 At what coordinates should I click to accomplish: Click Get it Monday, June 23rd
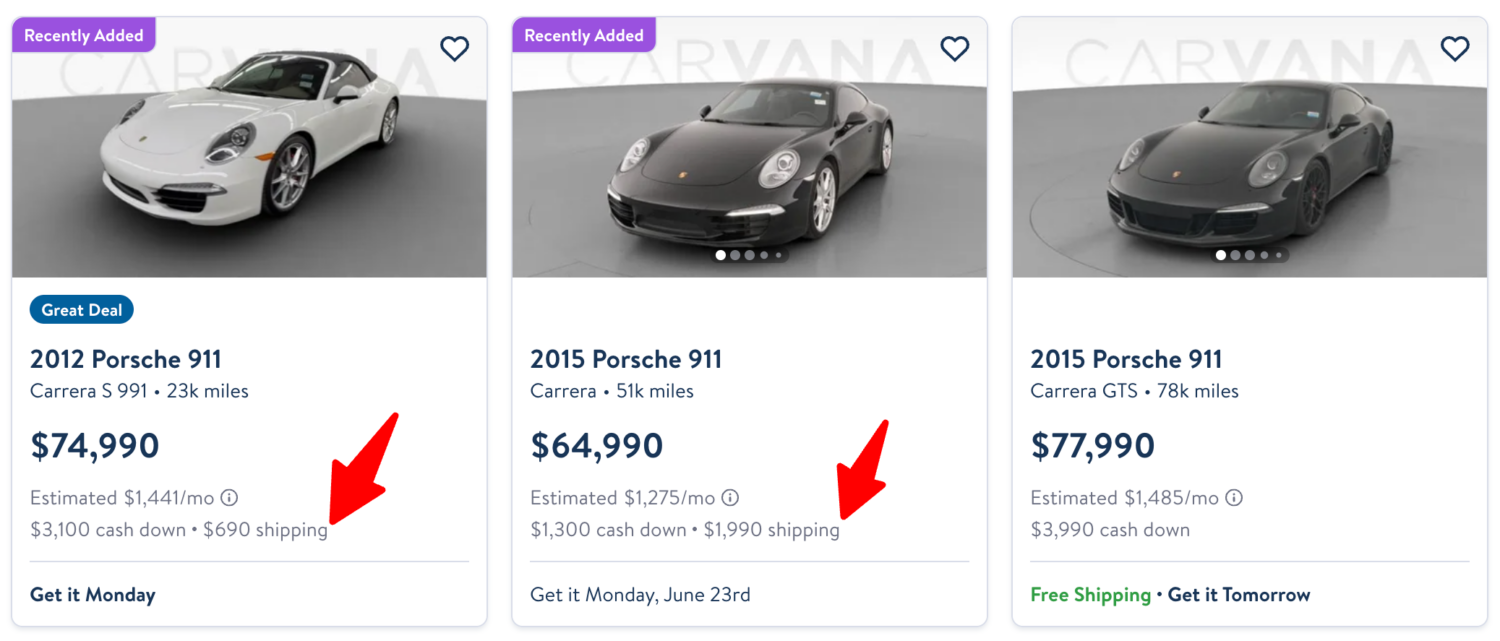click(x=638, y=594)
